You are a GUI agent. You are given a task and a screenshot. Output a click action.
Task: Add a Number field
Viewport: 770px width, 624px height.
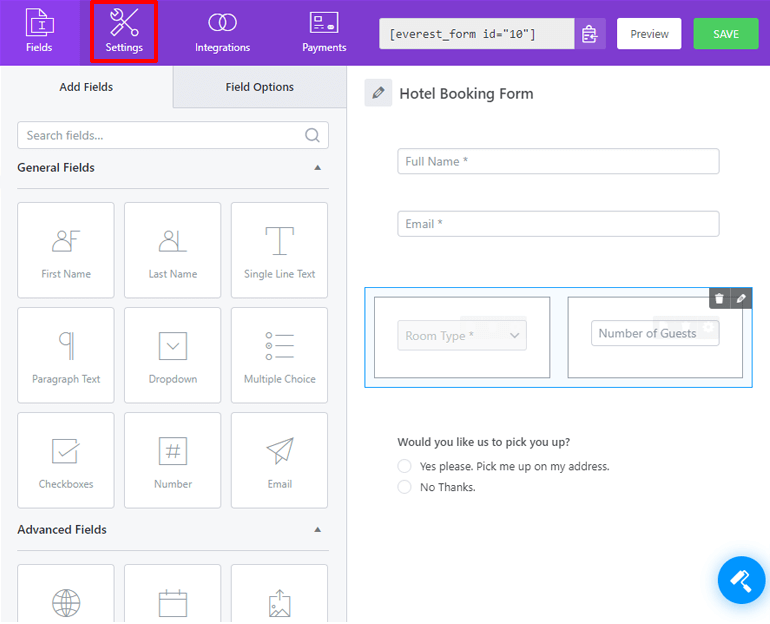tap(172, 461)
